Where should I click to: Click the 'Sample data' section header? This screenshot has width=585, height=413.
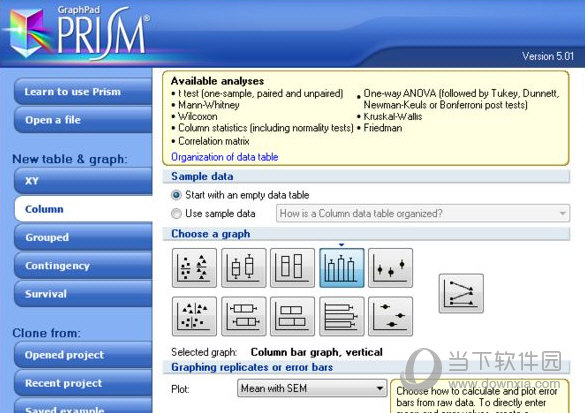[202, 176]
